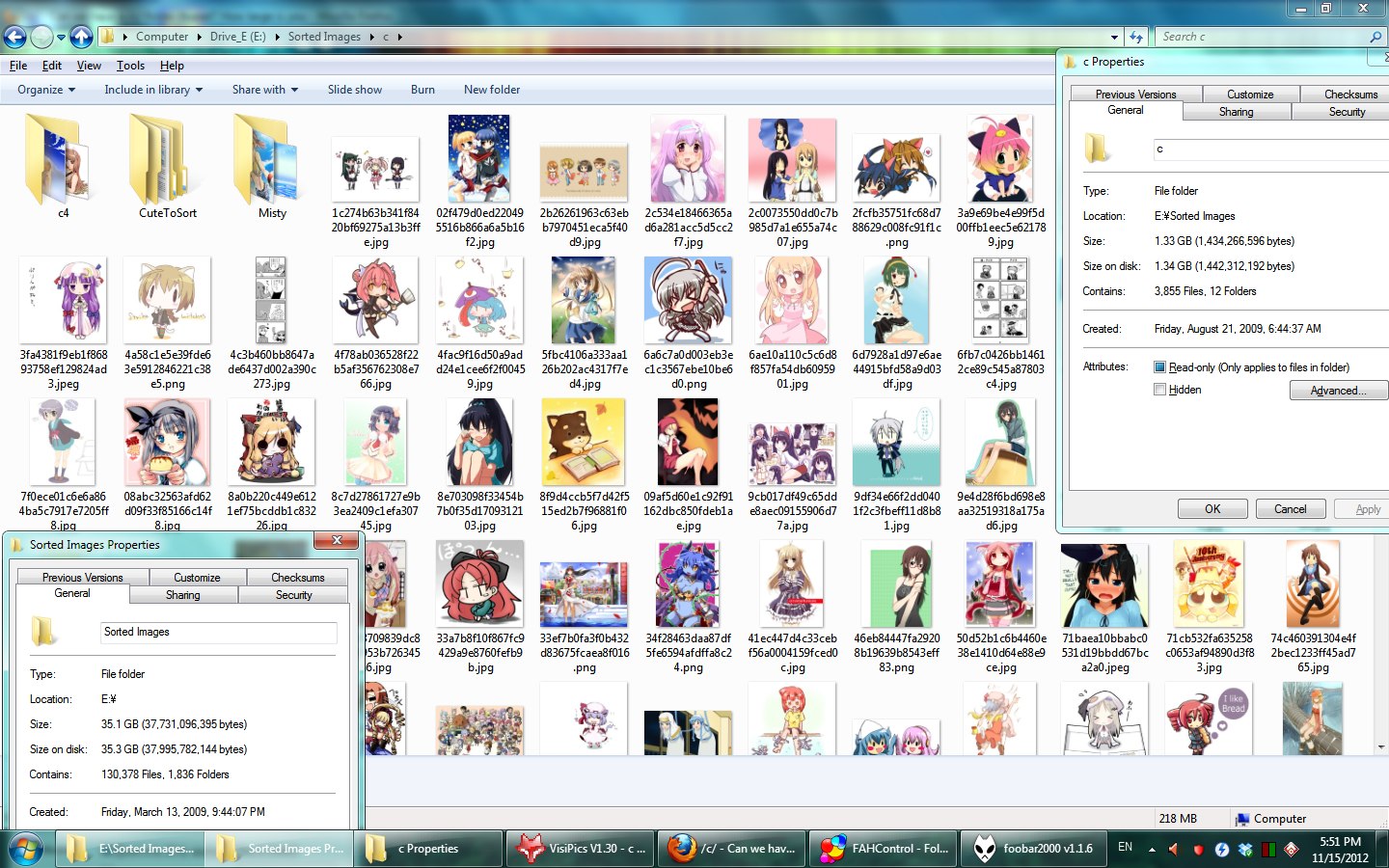Click the taskbar clock showing 5:51 PM
The height and width of the screenshot is (868, 1389).
click(1340, 842)
